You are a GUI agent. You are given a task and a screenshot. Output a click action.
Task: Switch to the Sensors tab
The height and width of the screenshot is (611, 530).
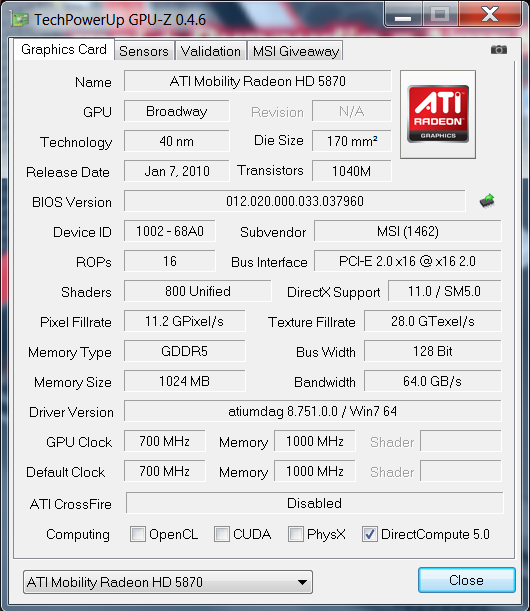coord(144,51)
